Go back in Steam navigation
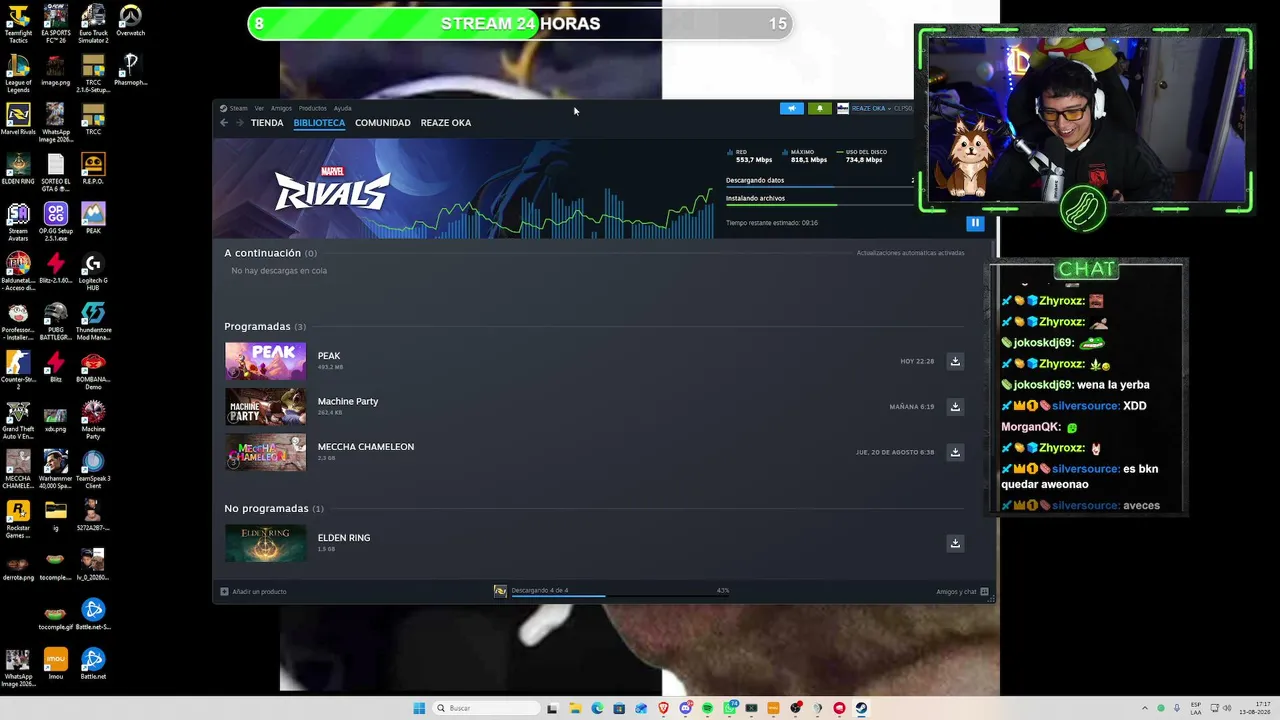 pos(224,123)
